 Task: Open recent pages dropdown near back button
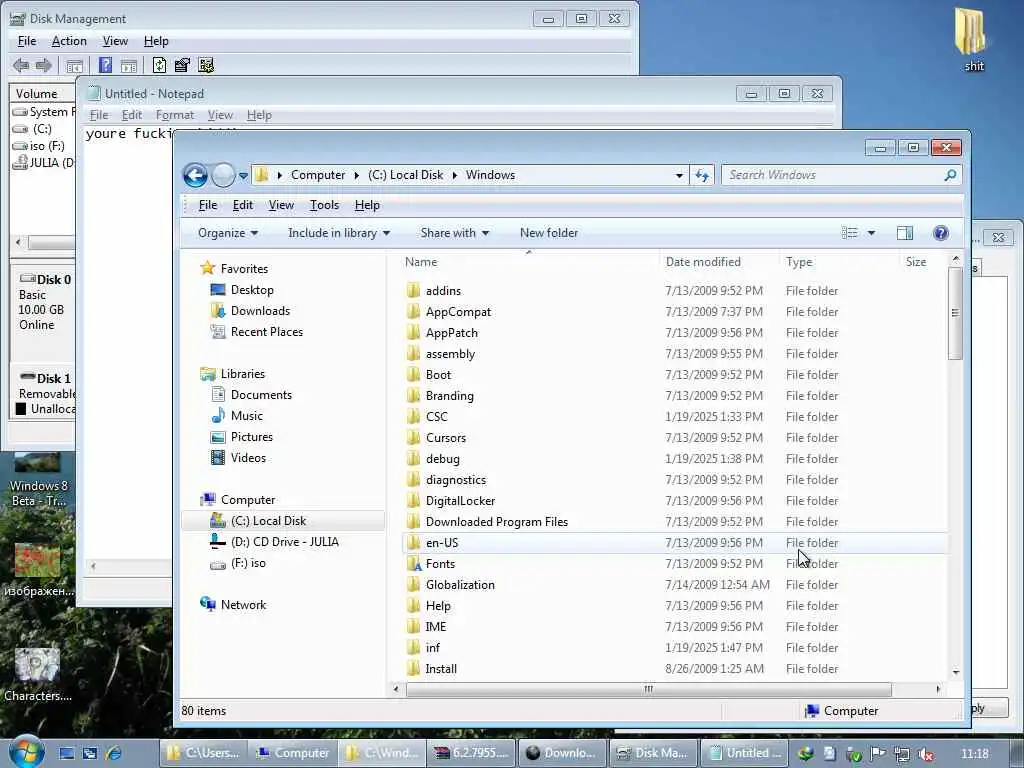pos(243,176)
